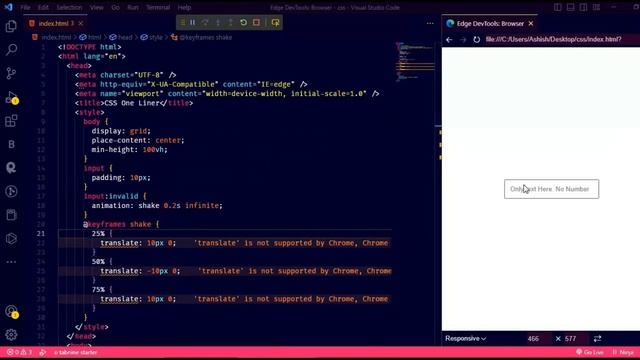The height and width of the screenshot is (360, 640).
Task: Click the index.html breadcrumb
Action: (x=52, y=37)
